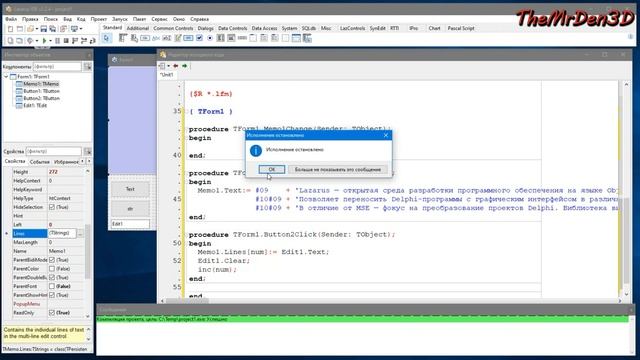
Task: Switch to the События tab in inspector
Action: point(40,162)
